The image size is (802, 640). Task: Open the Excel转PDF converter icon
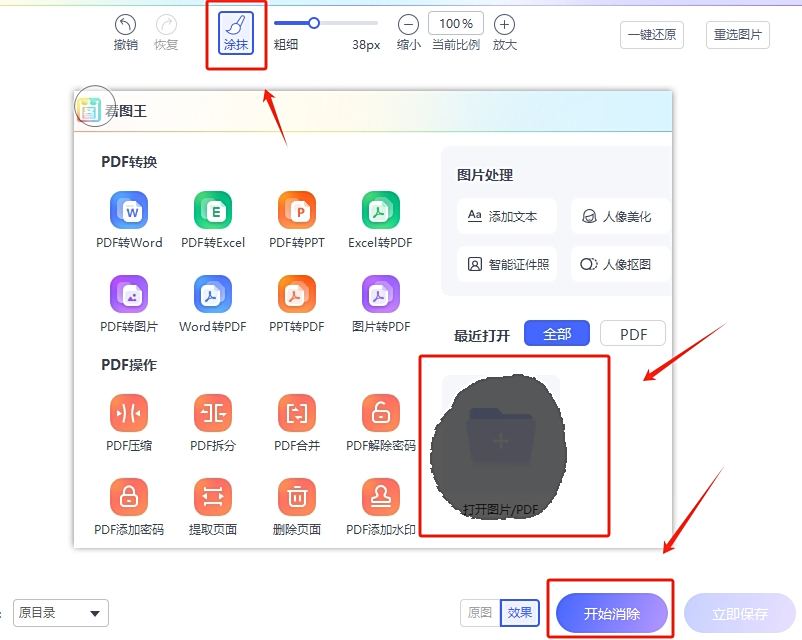coord(381,210)
